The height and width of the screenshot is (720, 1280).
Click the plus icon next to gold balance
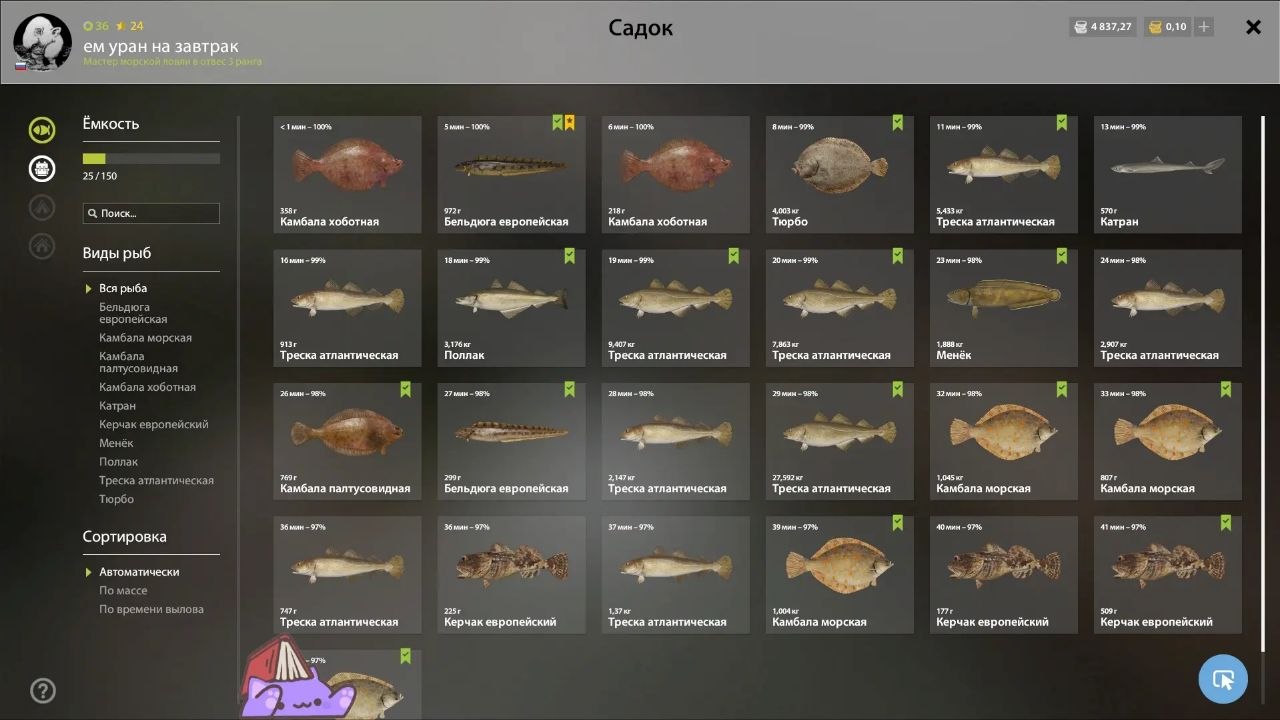tap(1204, 27)
